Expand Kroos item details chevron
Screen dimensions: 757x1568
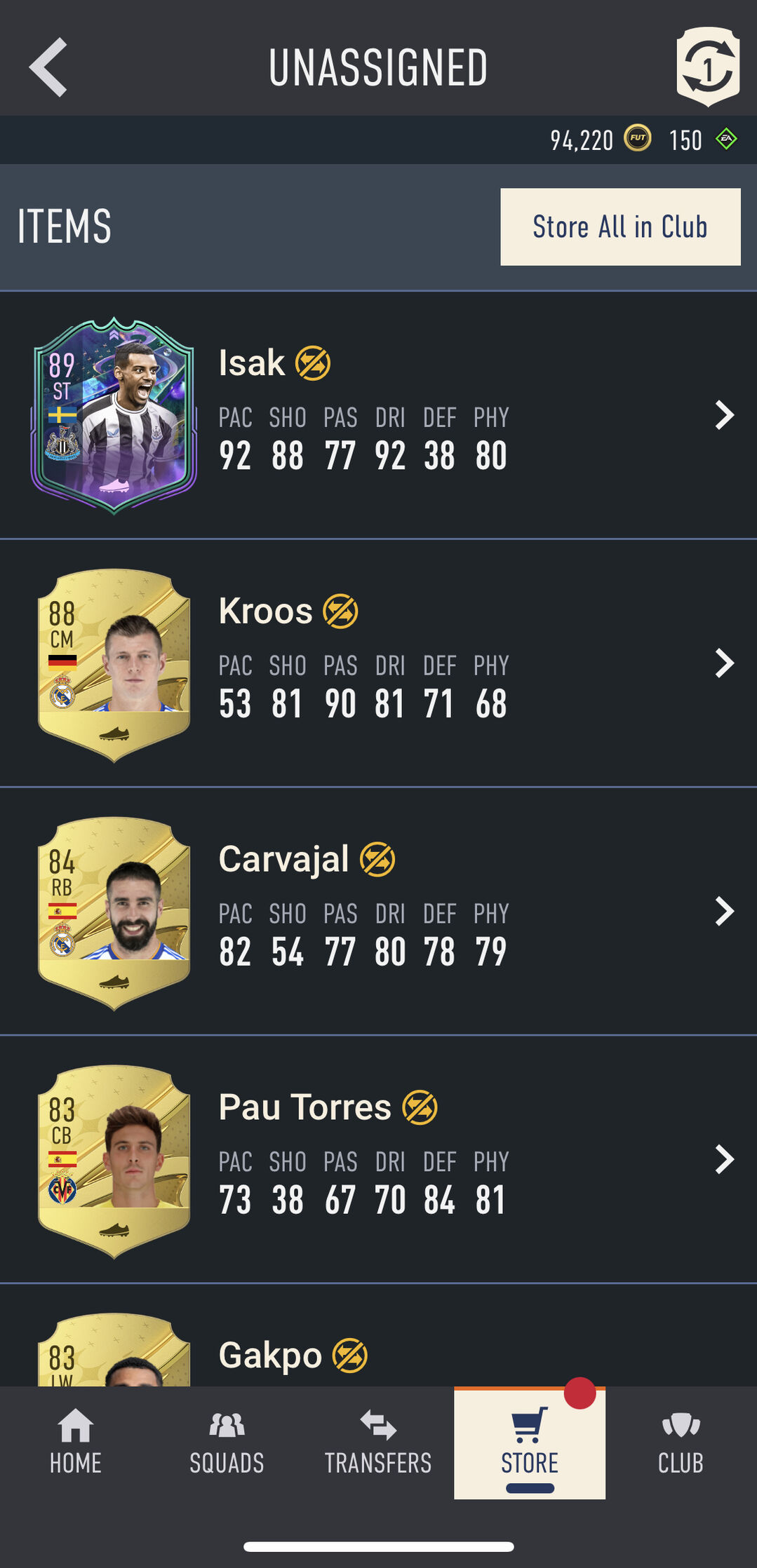[x=724, y=663]
